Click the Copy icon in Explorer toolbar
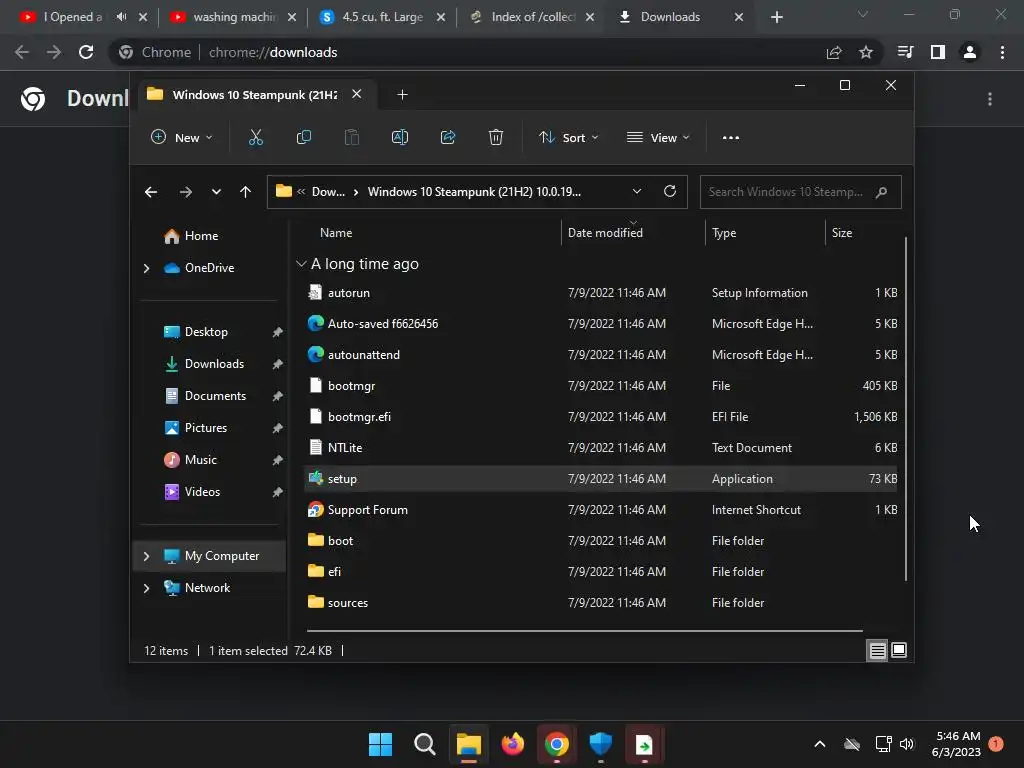 click(304, 137)
